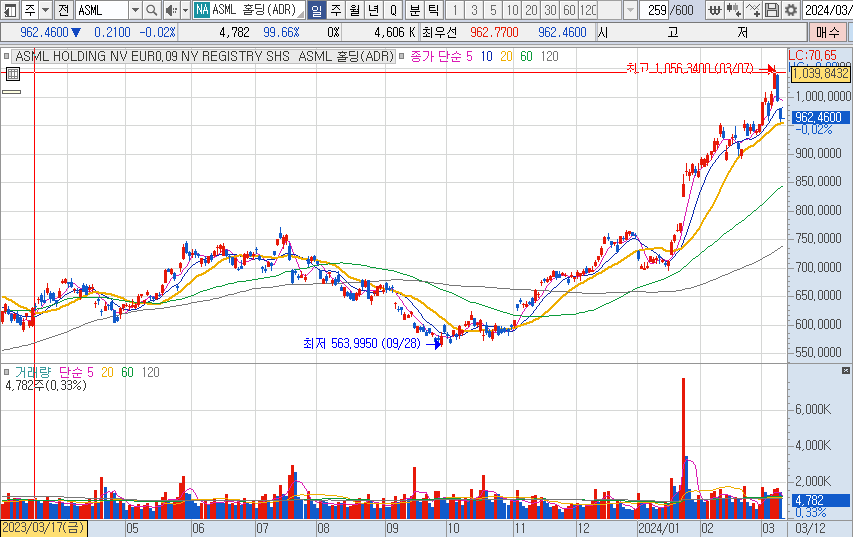
Task: Click the 거래량 volume legend label
Action: point(33,372)
